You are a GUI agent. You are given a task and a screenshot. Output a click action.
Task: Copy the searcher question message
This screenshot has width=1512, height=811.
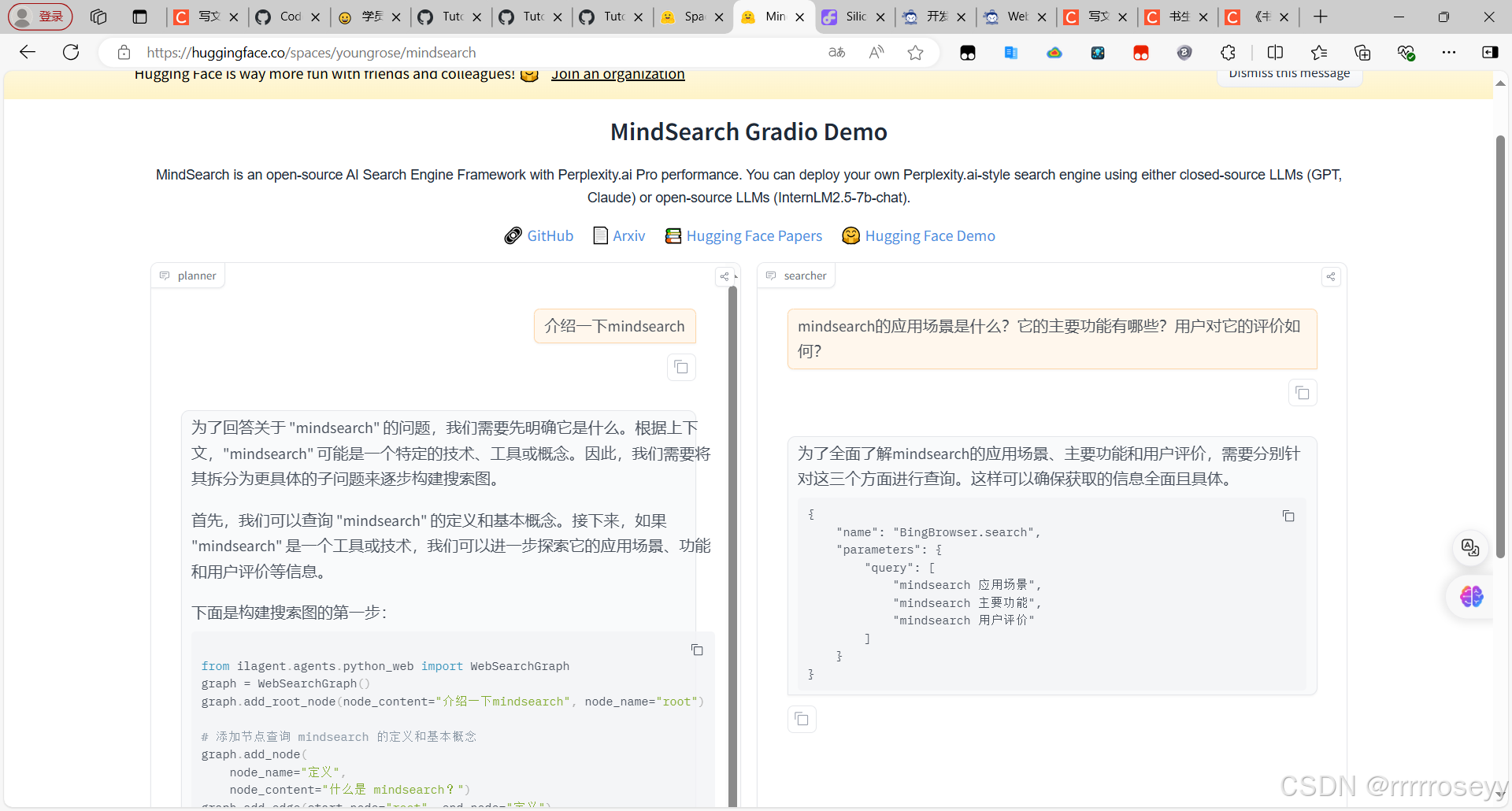coord(1303,392)
